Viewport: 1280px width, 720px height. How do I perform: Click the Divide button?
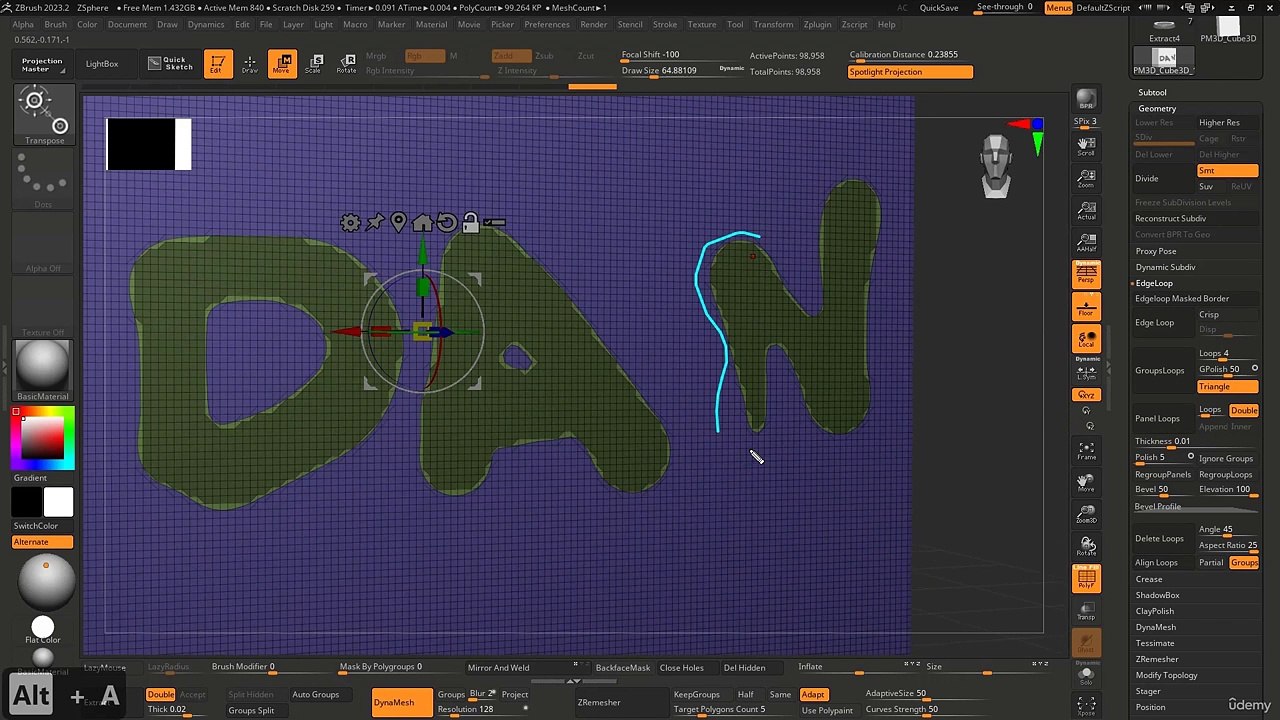[1162, 179]
